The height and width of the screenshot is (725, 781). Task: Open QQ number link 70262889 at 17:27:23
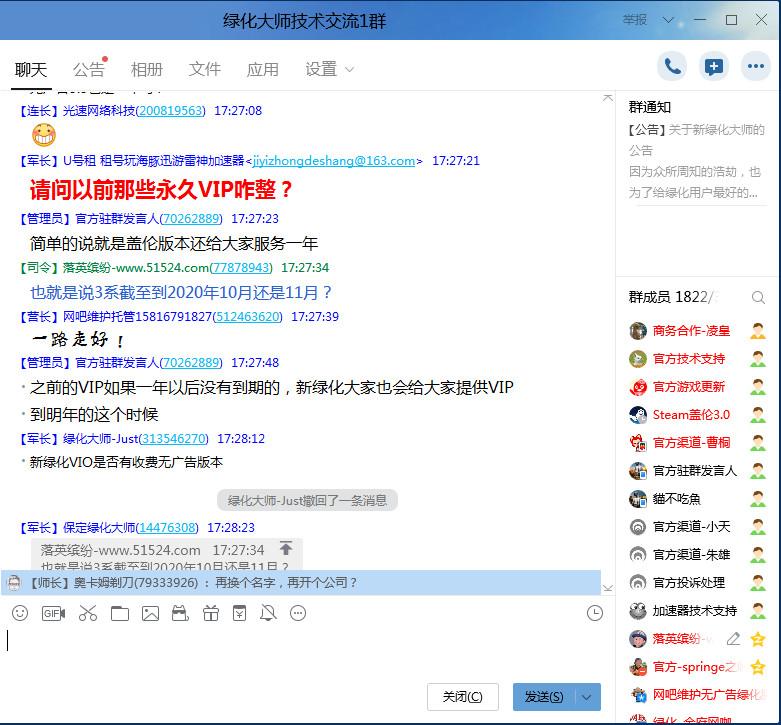click(x=191, y=219)
